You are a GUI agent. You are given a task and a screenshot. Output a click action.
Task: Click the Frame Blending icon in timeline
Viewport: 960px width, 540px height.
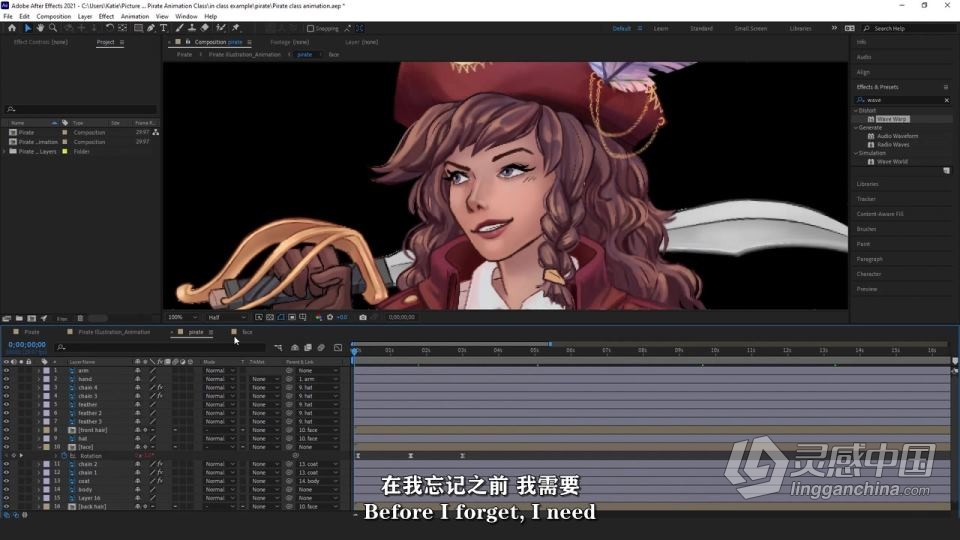point(308,348)
